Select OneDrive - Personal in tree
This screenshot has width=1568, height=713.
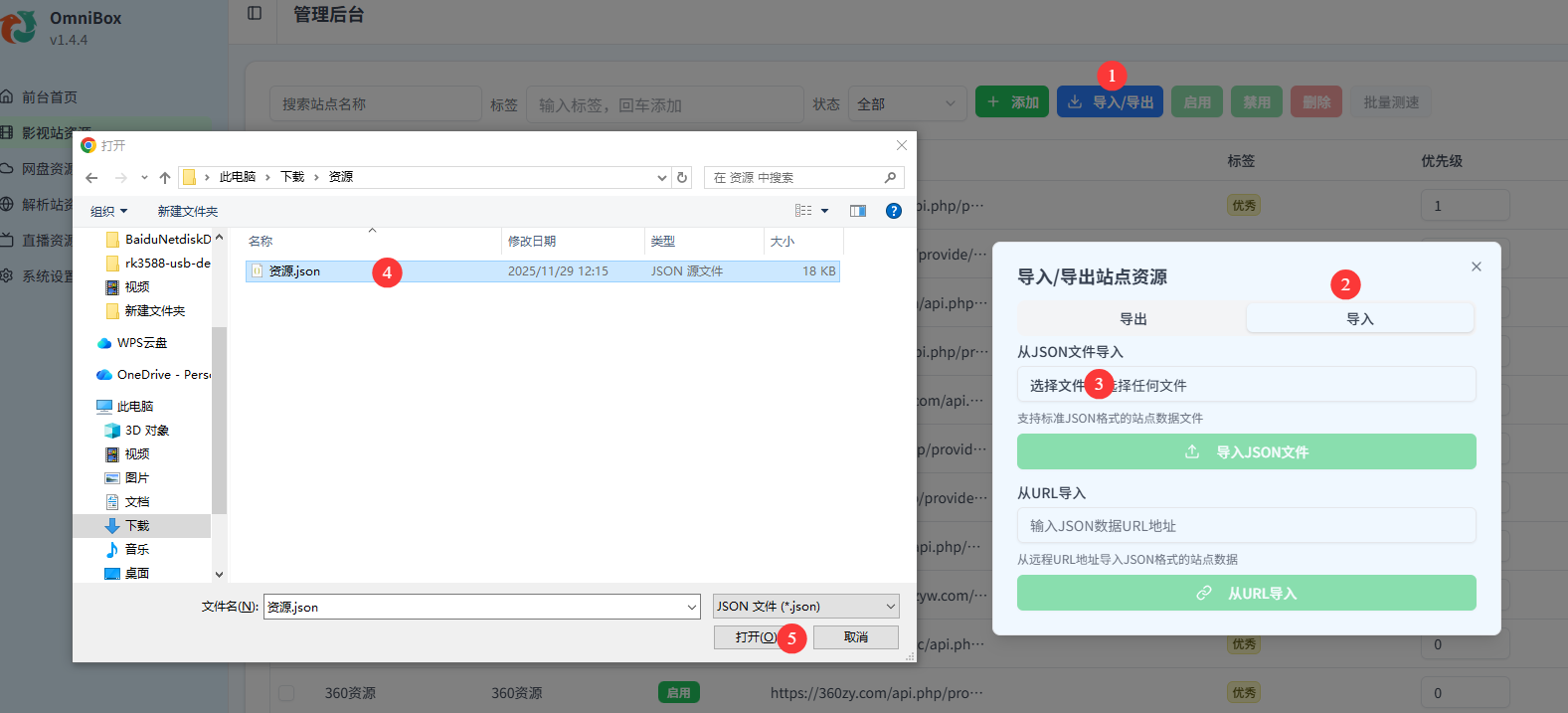154,375
